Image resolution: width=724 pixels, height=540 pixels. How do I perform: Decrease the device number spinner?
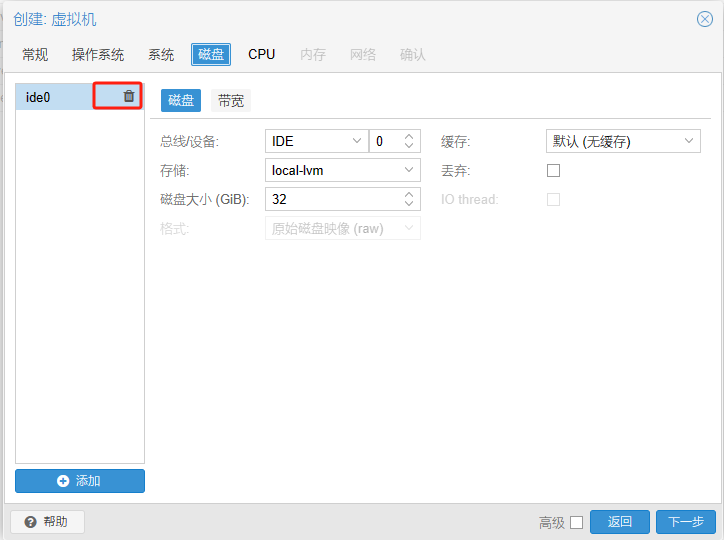coord(409,145)
